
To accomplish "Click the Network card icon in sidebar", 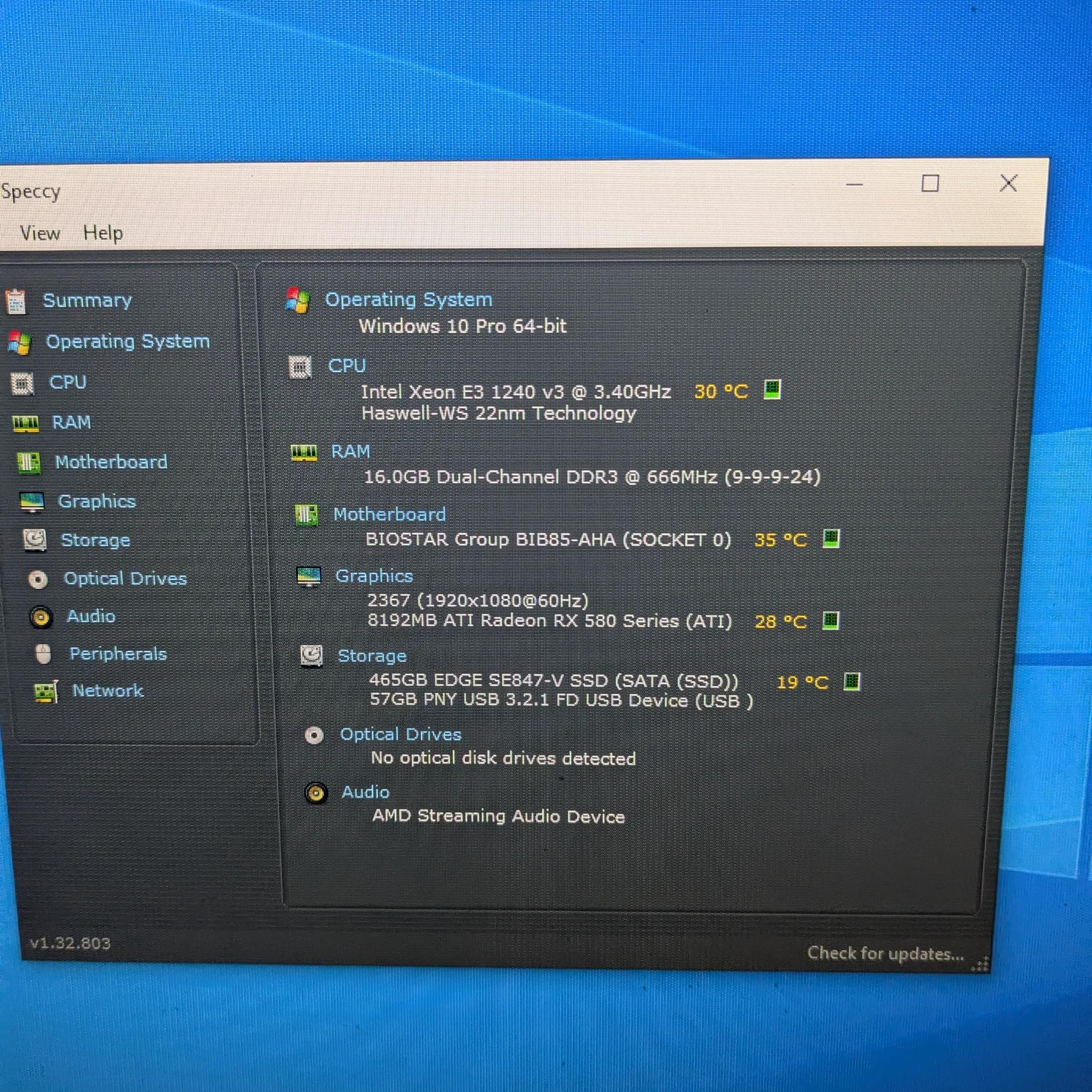I will tap(46, 692).
